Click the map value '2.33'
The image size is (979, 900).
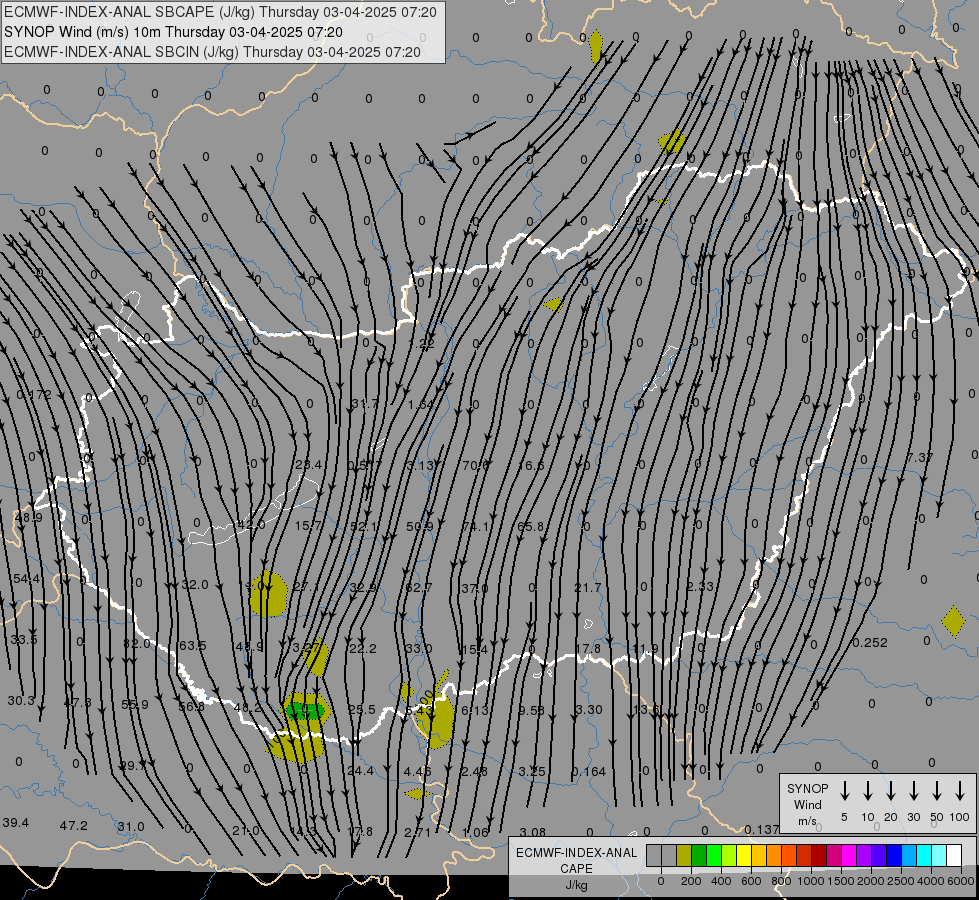point(700,586)
